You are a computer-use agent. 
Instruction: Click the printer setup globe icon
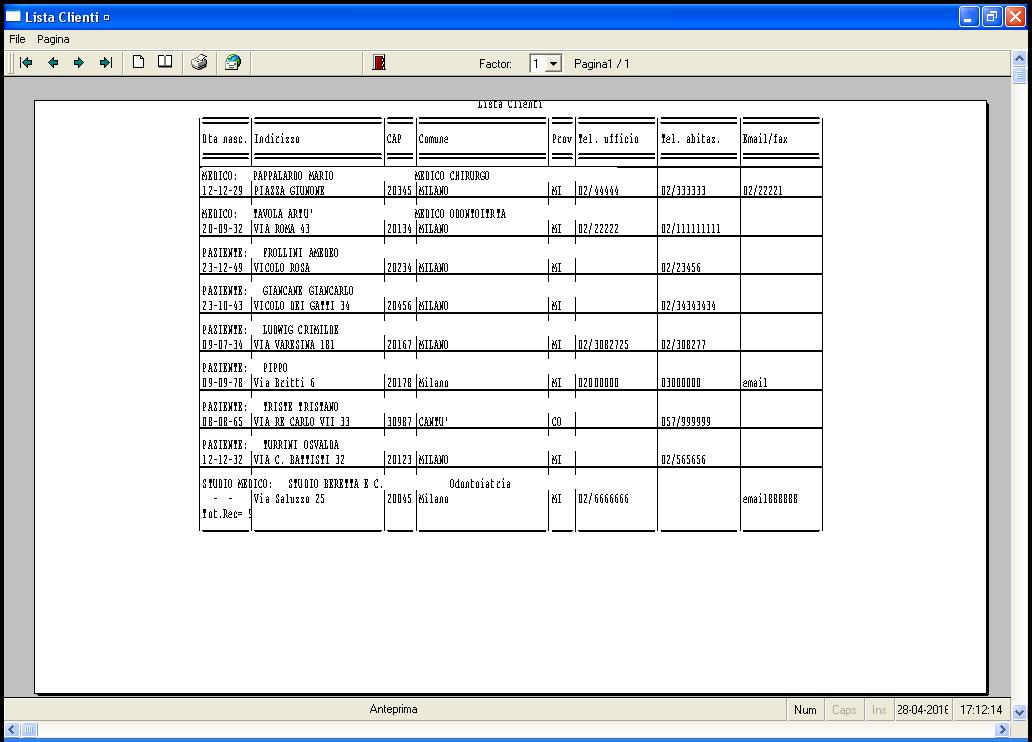(x=232, y=63)
